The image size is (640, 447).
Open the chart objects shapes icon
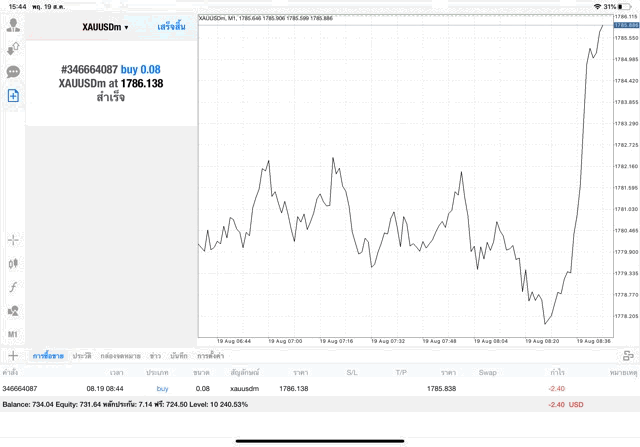14,311
